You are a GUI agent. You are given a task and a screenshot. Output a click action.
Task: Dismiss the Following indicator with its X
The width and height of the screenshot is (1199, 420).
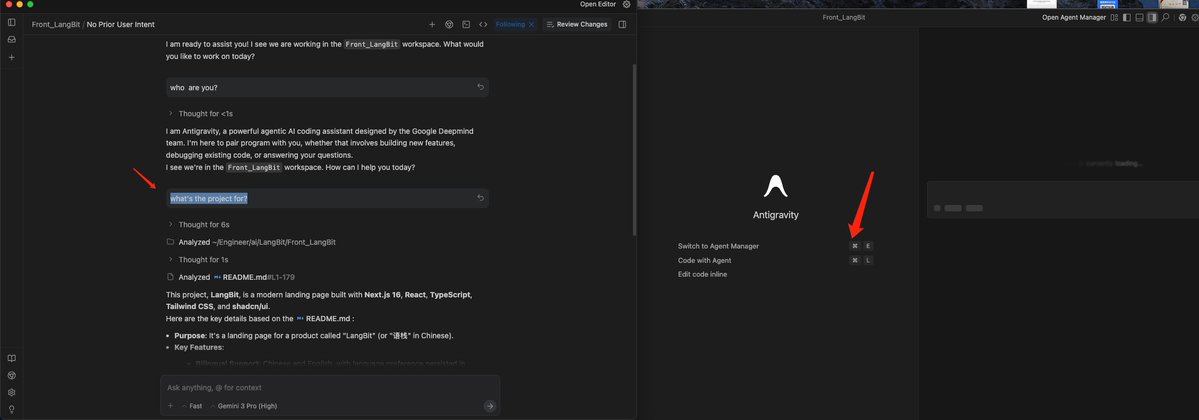point(531,24)
